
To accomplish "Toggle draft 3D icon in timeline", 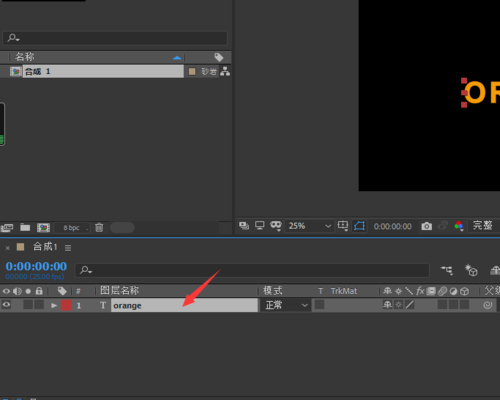I will pos(471,270).
